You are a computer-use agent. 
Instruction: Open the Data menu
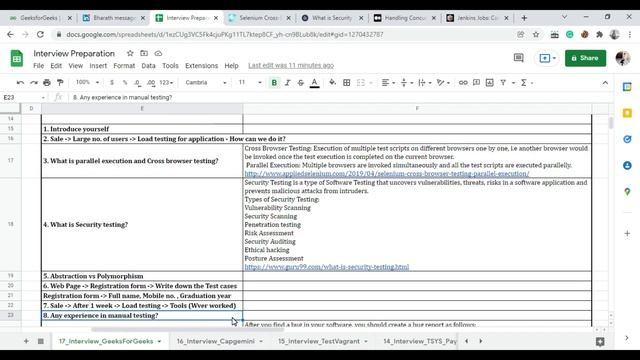coord(148,66)
